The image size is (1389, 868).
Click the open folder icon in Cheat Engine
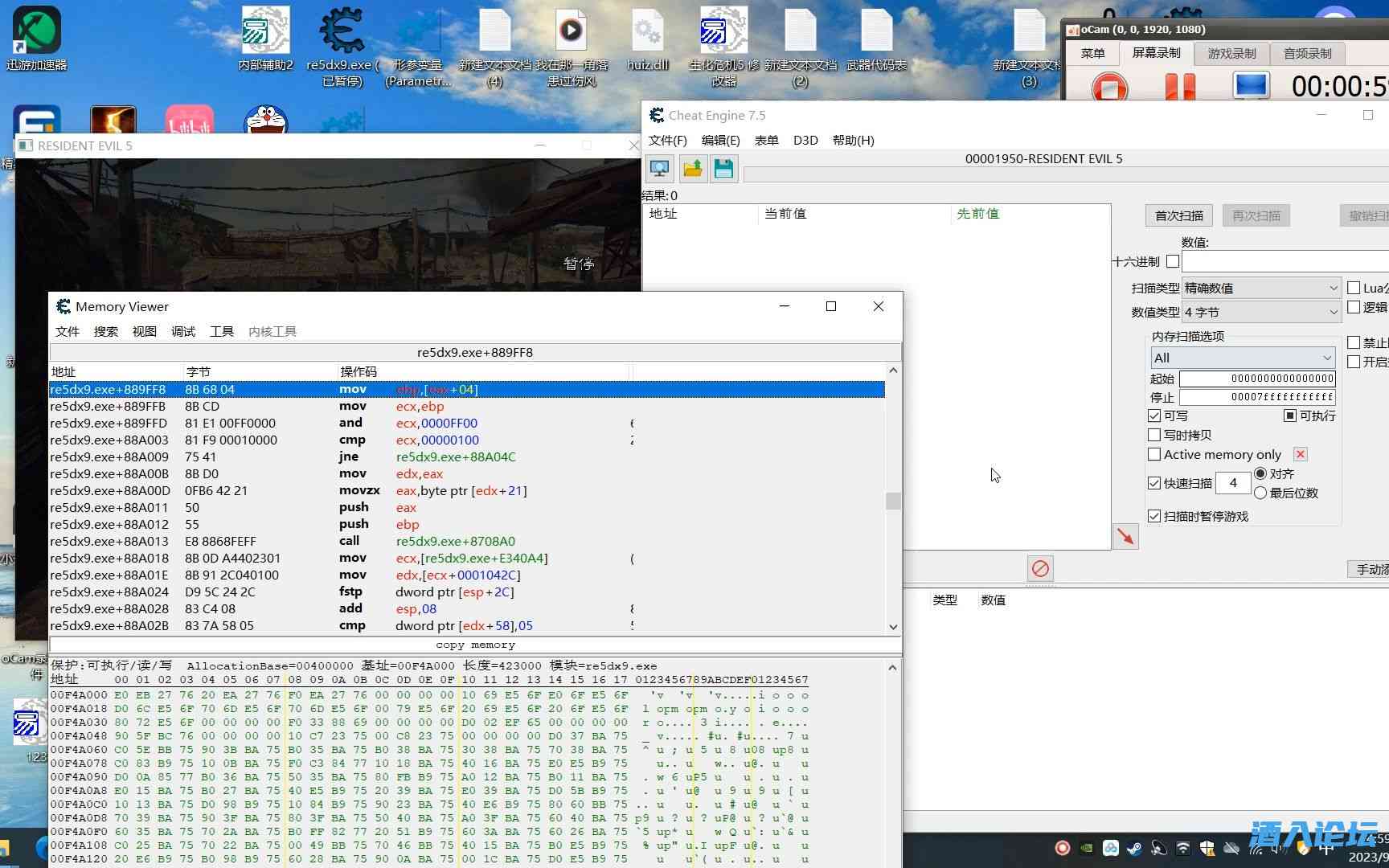[x=692, y=168]
